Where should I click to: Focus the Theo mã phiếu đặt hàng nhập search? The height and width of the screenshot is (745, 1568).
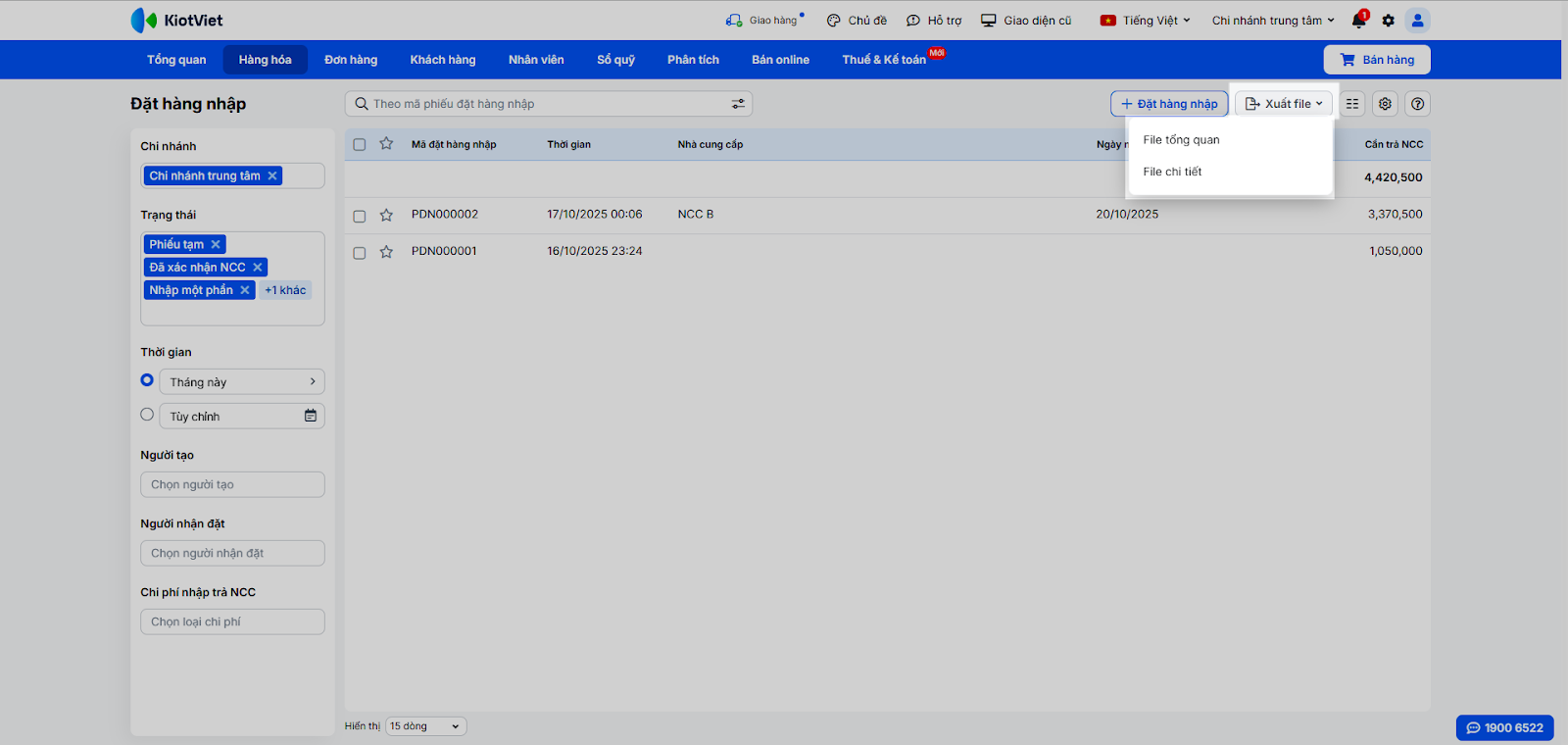point(549,104)
